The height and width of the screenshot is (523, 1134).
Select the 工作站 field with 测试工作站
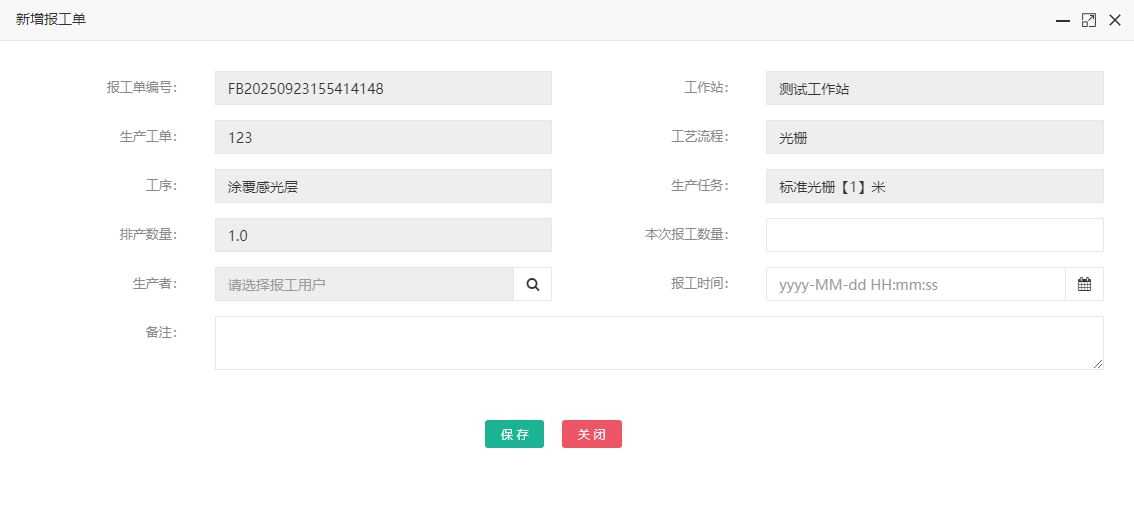[x=934, y=88]
